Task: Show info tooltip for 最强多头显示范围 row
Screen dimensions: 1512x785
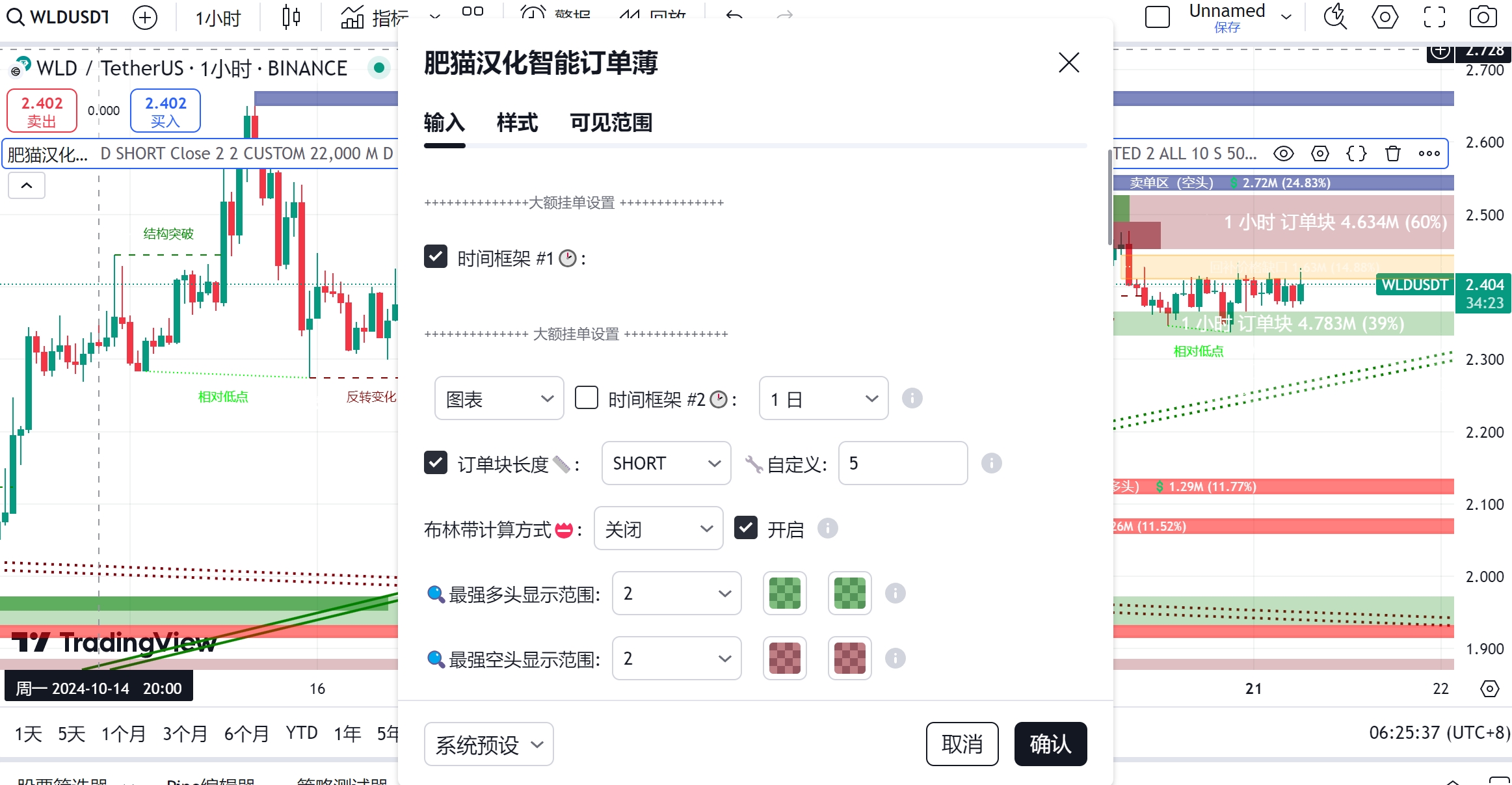Action: [x=895, y=593]
